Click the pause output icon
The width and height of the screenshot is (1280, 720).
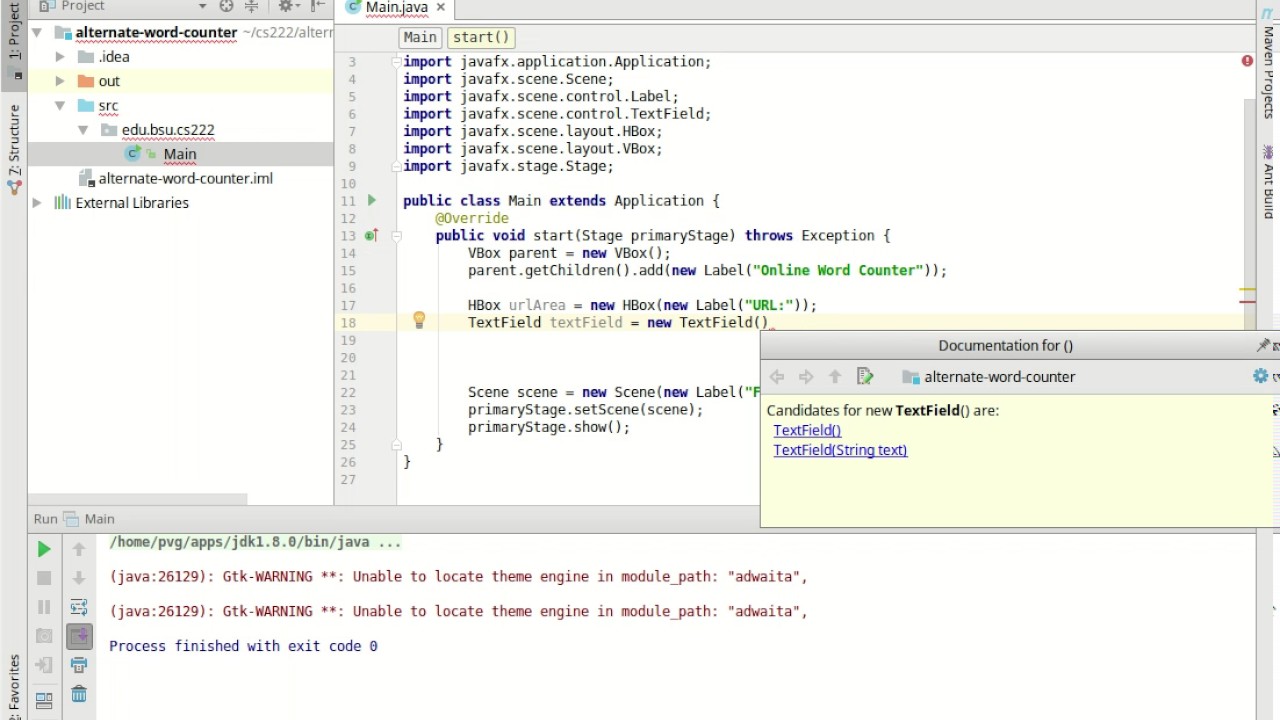tap(44, 607)
